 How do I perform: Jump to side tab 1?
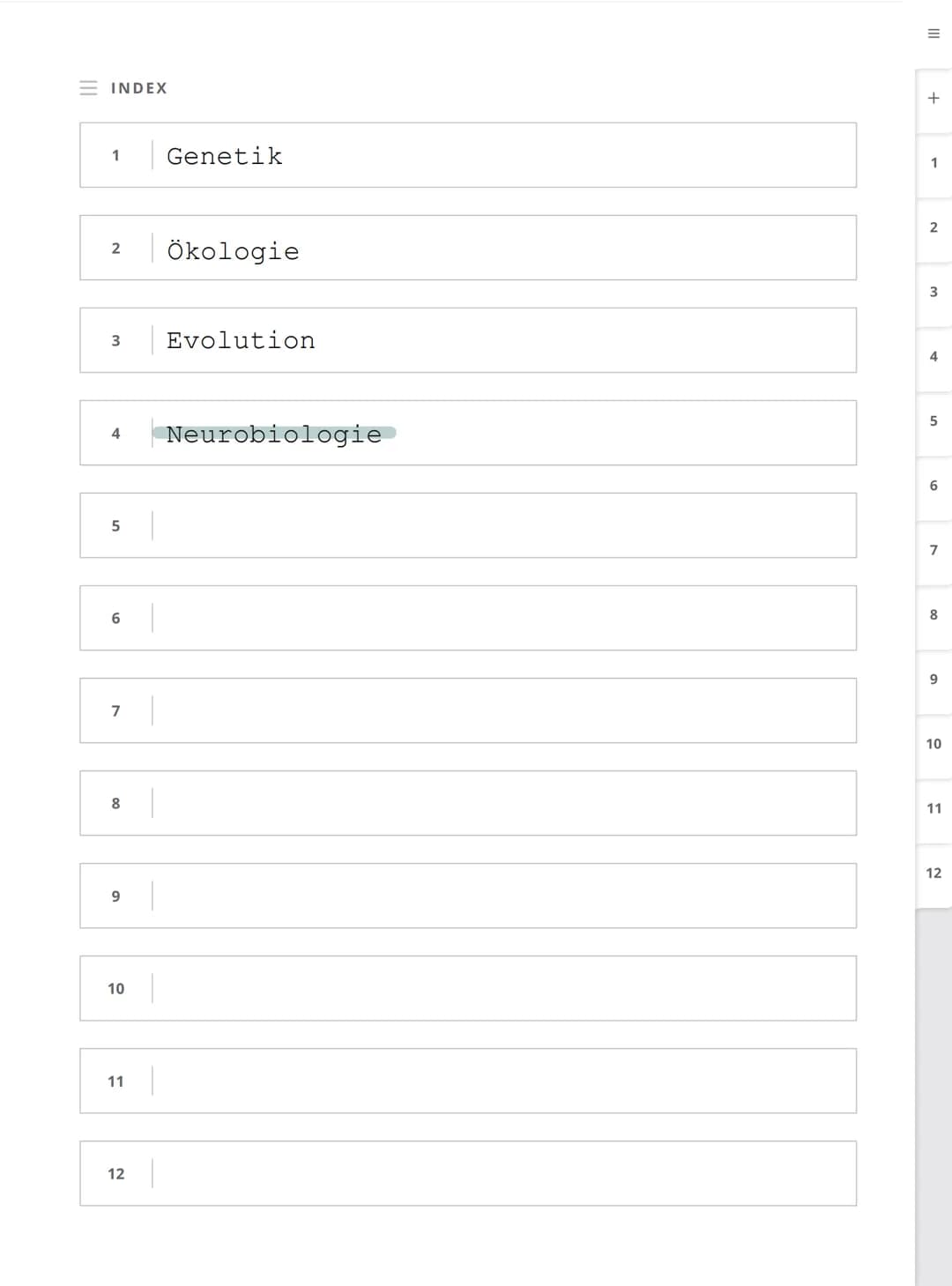point(933,162)
